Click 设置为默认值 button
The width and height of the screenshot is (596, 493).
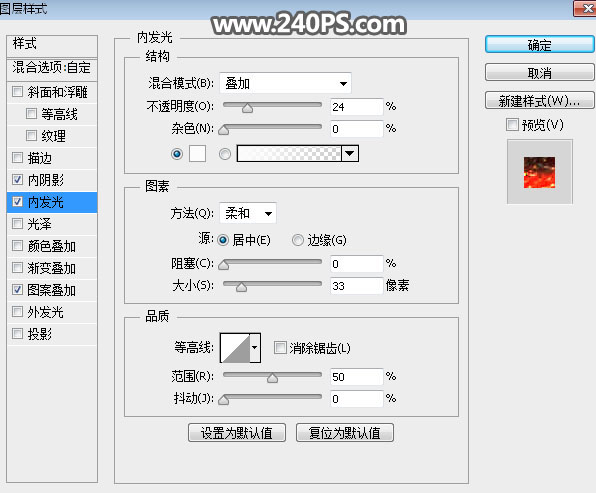237,433
